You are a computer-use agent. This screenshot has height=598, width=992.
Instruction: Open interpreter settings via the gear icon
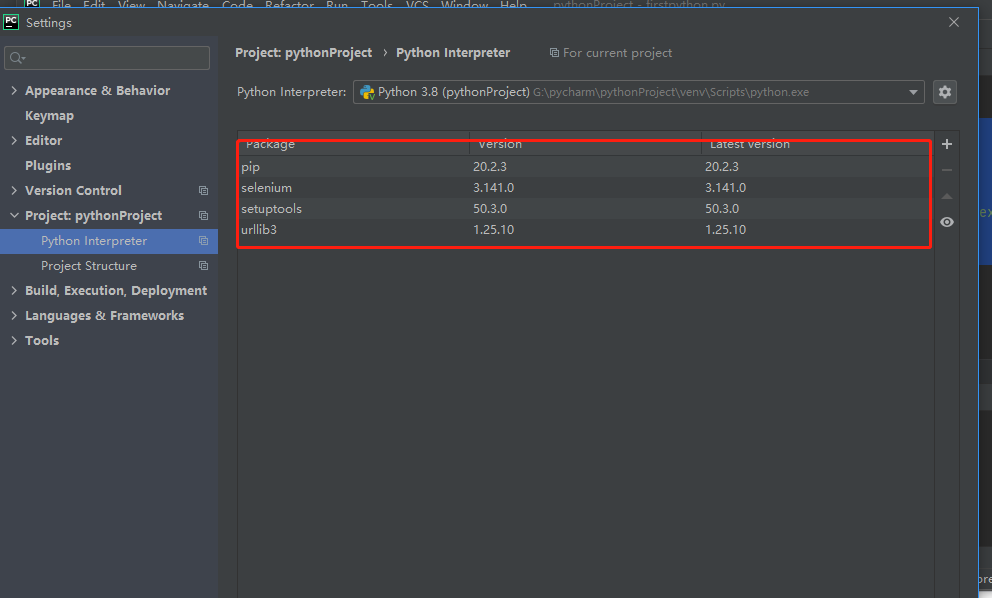[x=945, y=92]
